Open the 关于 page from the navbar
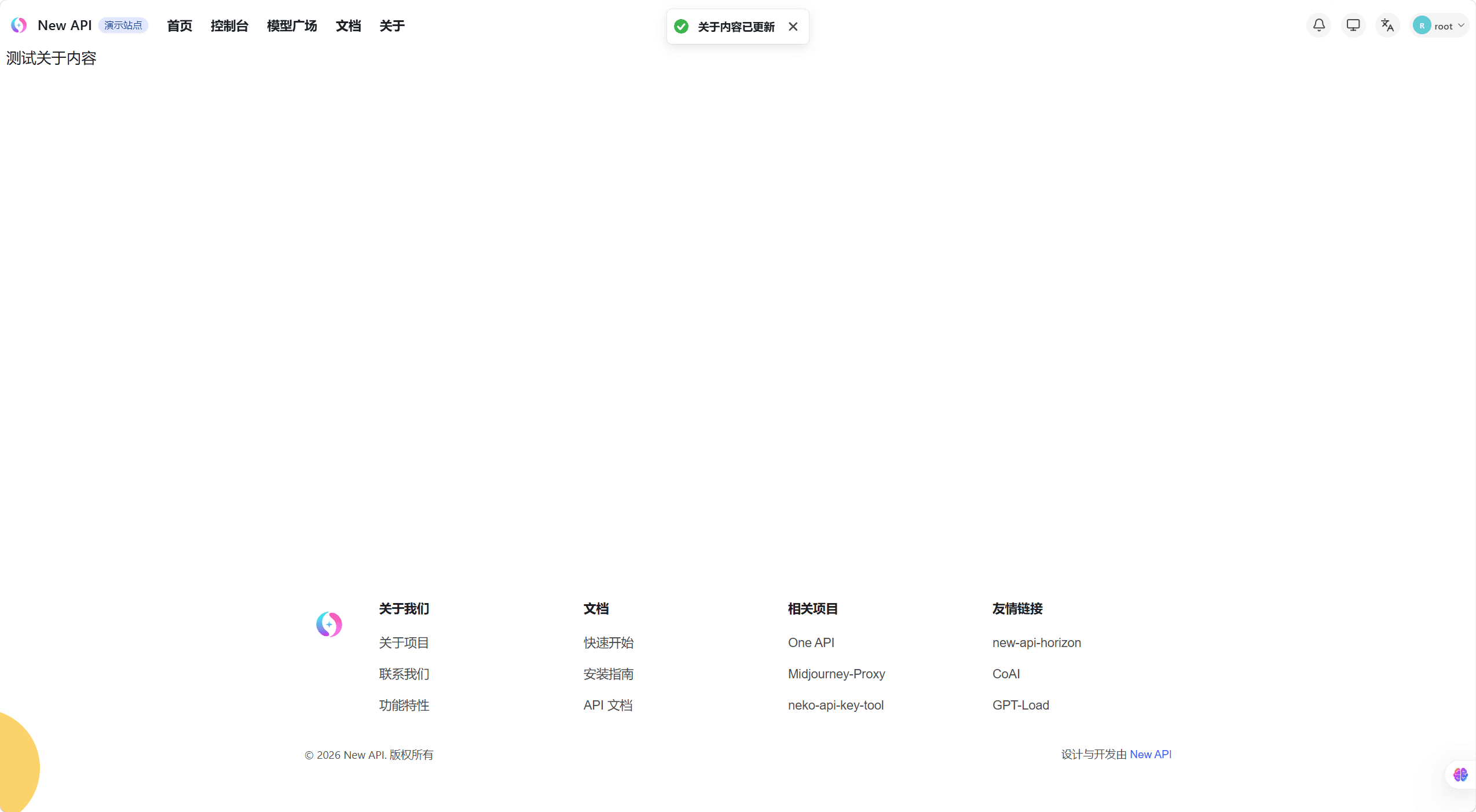The image size is (1476, 812). [391, 25]
